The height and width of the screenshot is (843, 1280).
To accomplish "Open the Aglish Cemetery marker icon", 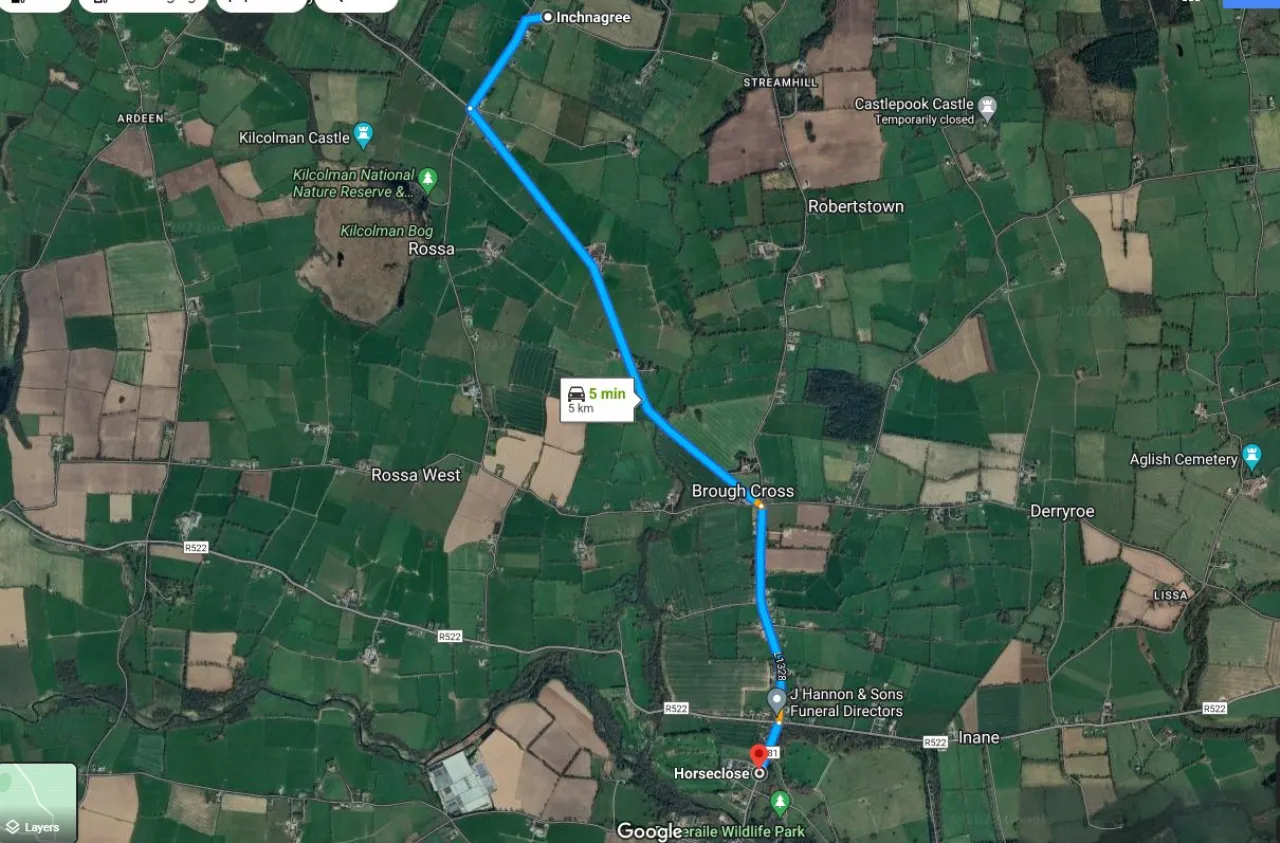I will click(1252, 458).
